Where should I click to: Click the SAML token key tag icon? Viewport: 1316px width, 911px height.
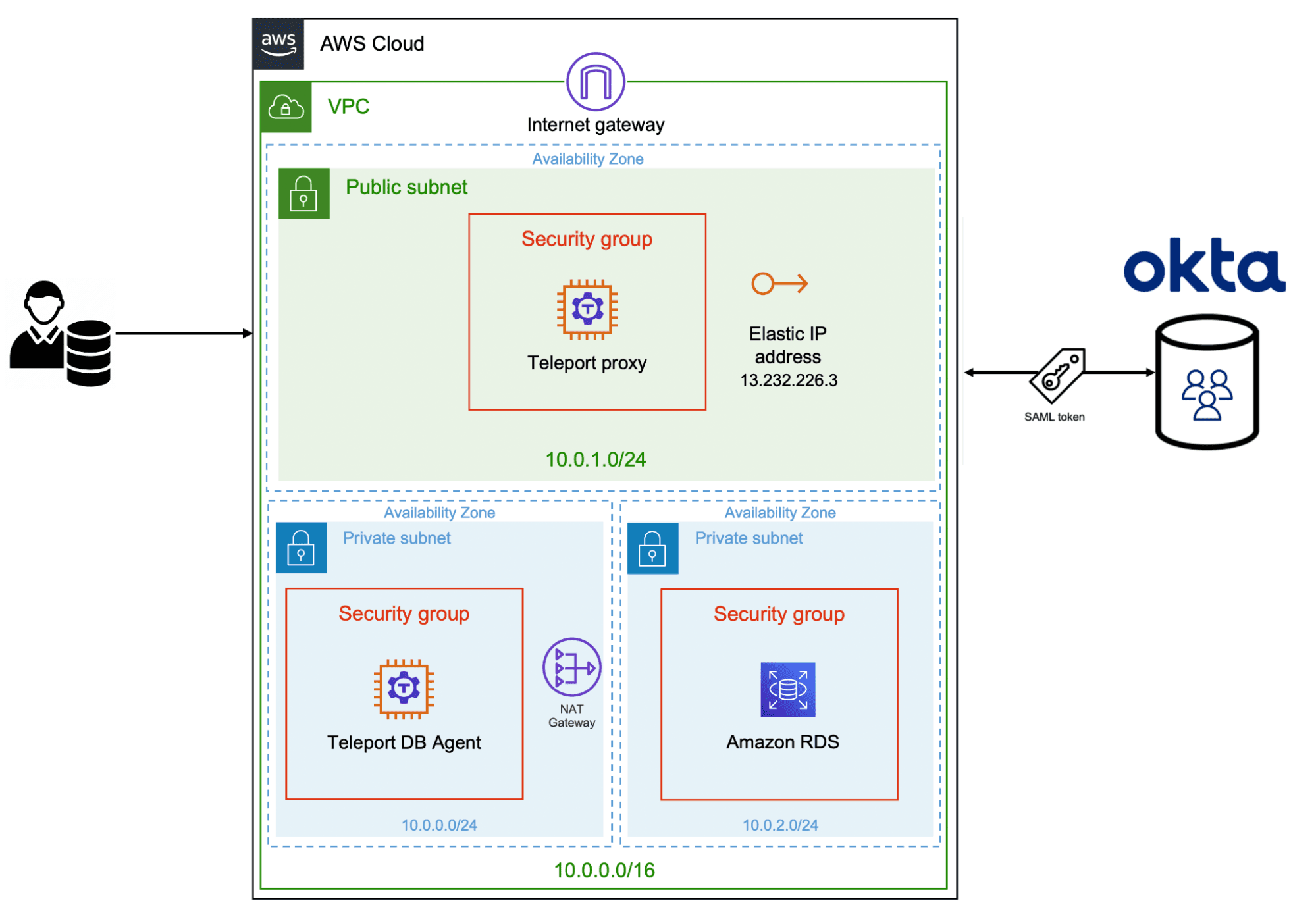[x=1057, y=375]
